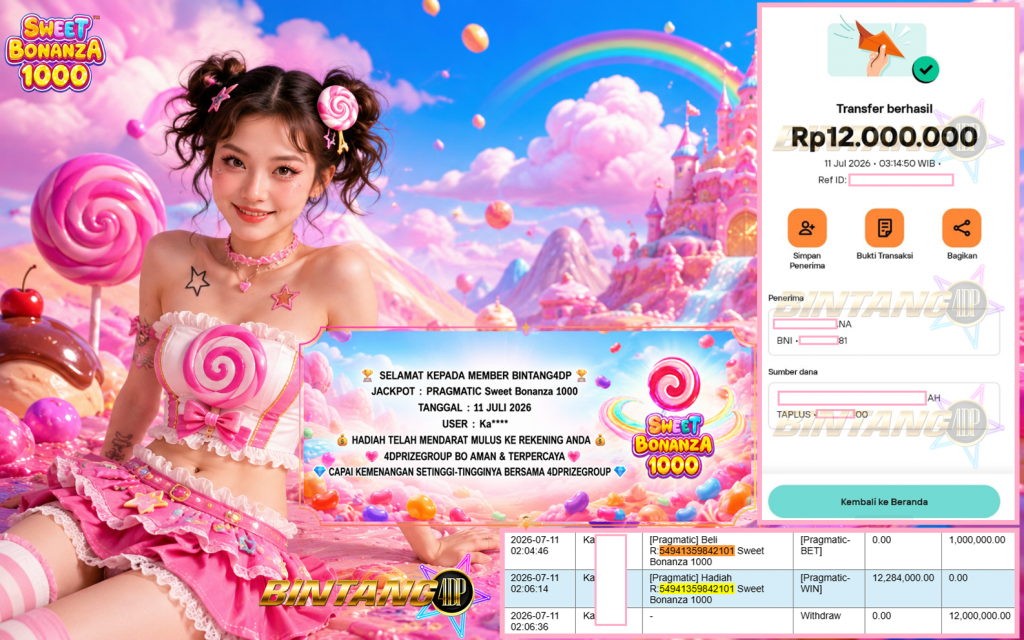Screen dimensions: 1024x640
Task: Click the BNI account line
Action: (x=812, y=340)
